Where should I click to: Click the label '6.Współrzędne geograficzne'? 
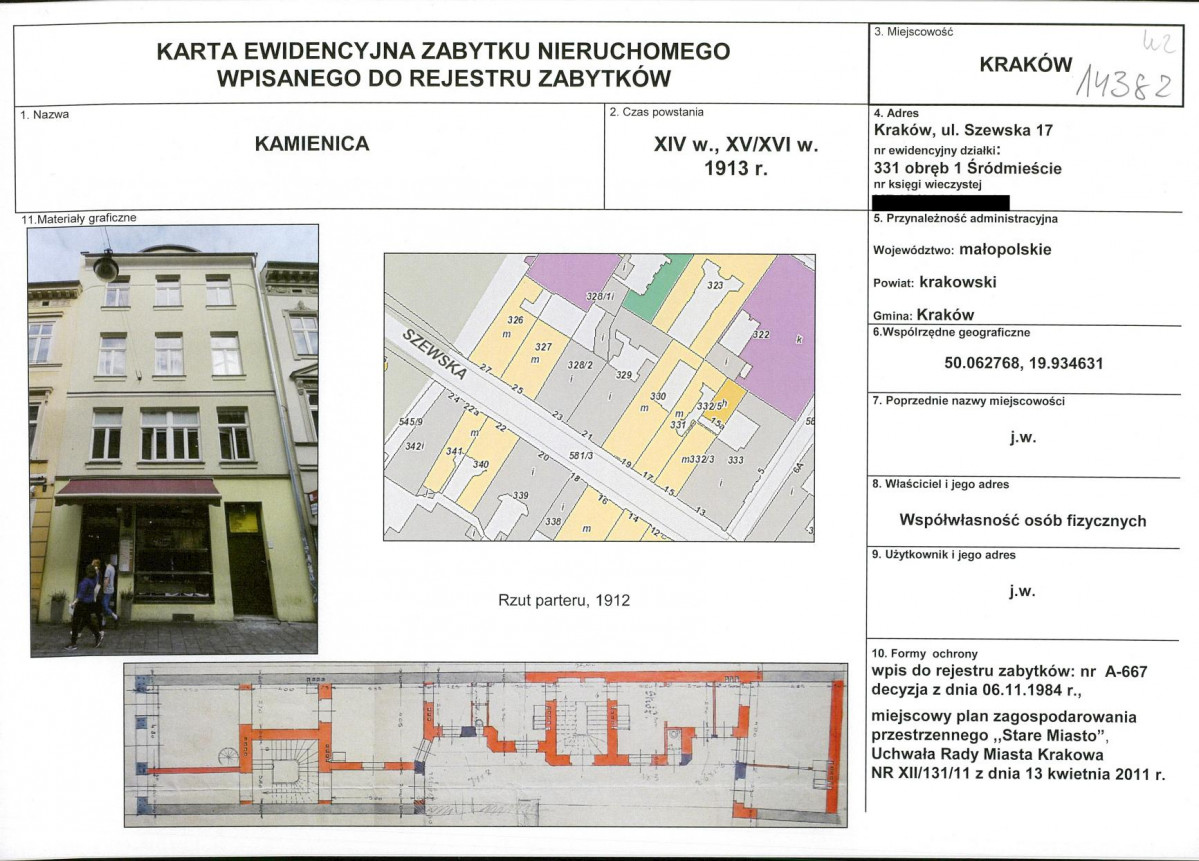[951, 333]
